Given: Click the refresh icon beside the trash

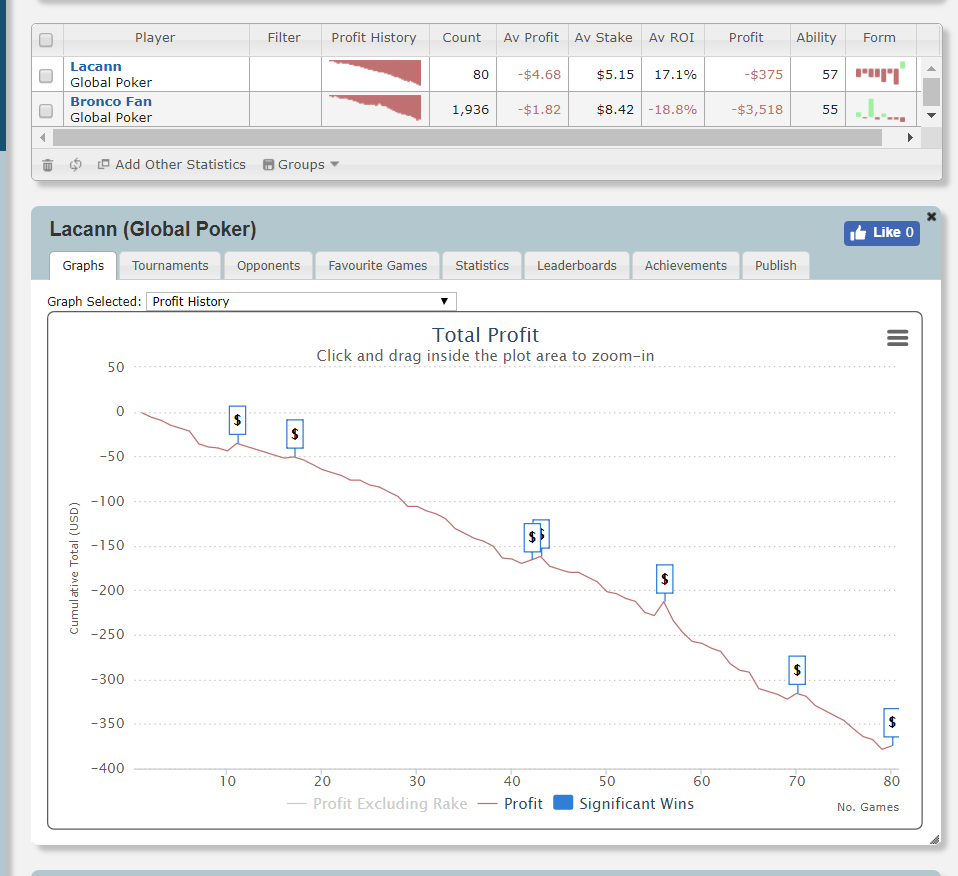Looking at the screenshot, I should click(75, 165).
